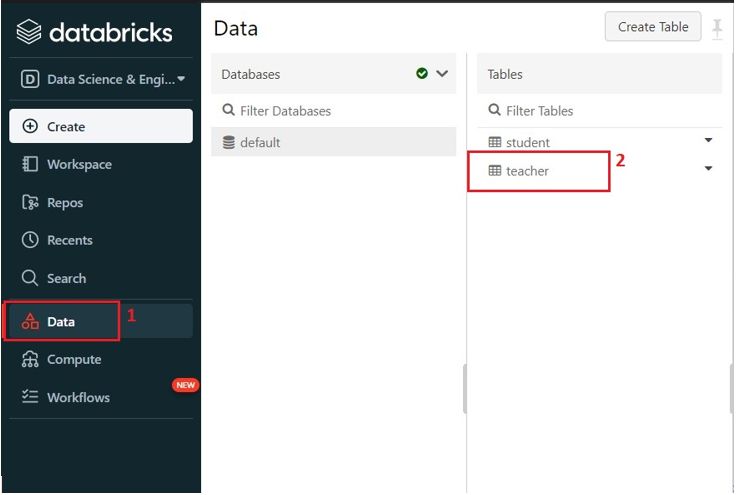The image size is (737, 495).
Task: Click the Data Science & Engineering persona icon
Action: click(x=30, y=79)
